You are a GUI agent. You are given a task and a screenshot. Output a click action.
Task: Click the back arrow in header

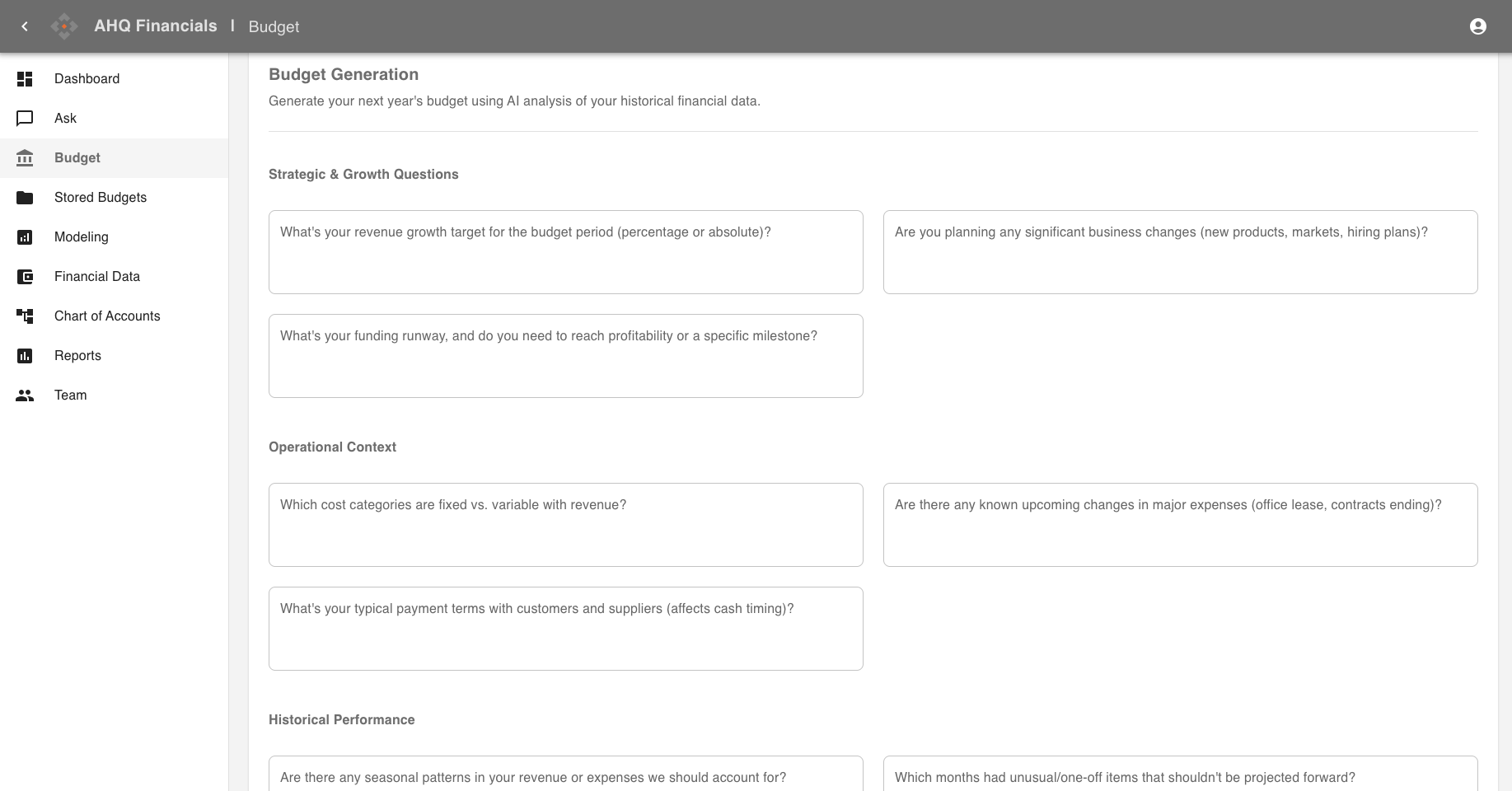point(25,26)
